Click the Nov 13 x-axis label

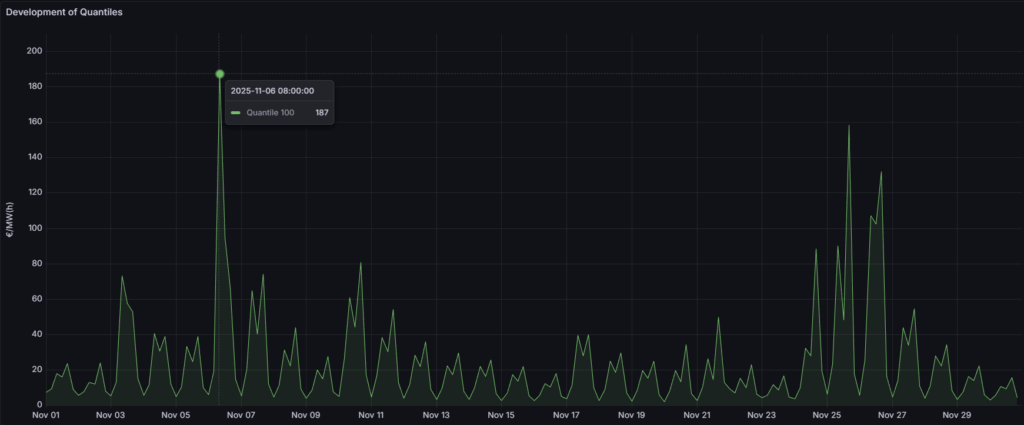click(x=436, y=415)
